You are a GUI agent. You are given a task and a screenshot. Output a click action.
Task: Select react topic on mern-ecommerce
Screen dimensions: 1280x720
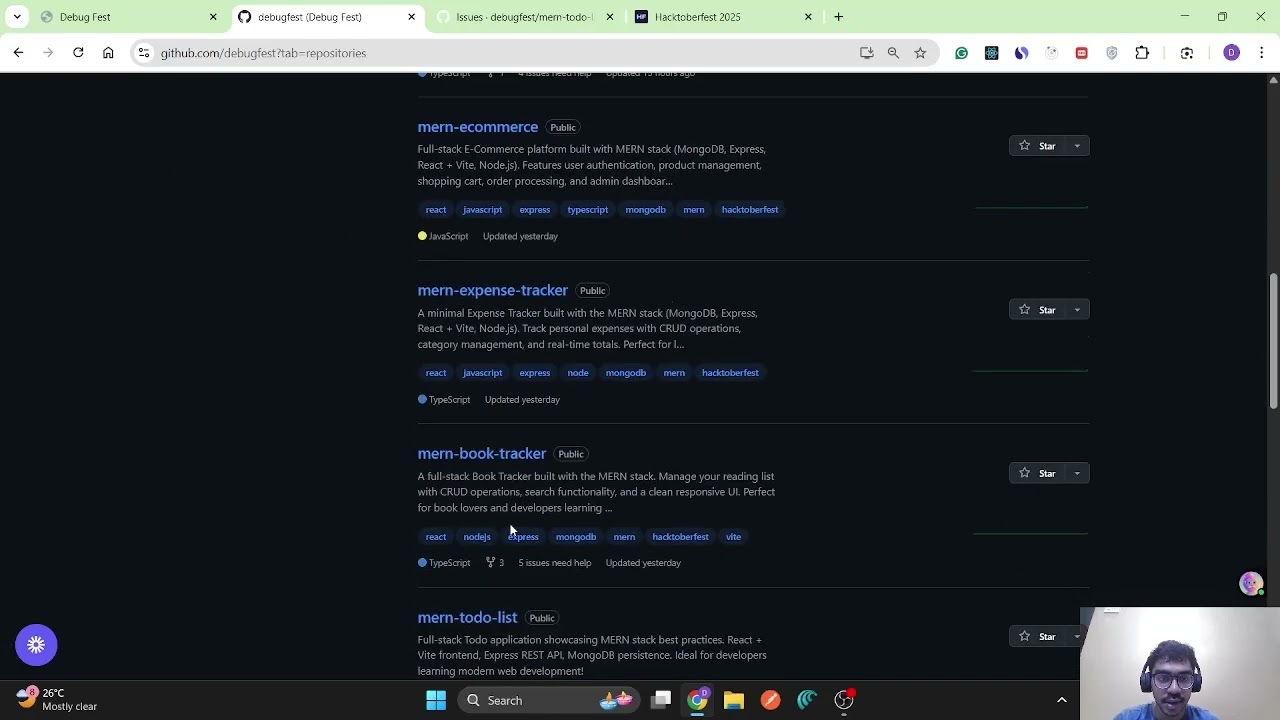(436, 210)
